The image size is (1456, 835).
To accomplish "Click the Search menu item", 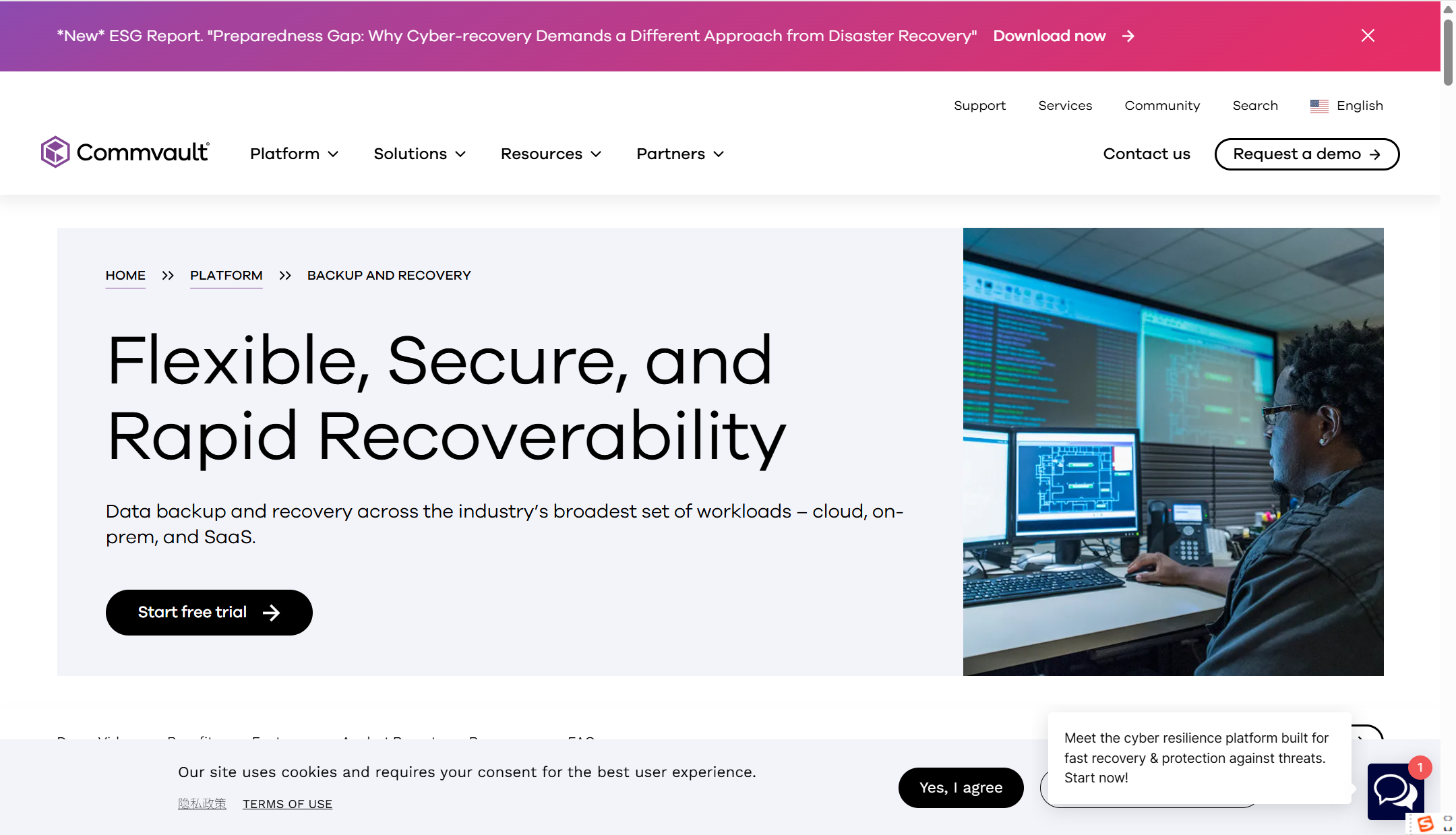I will 1255,106.
